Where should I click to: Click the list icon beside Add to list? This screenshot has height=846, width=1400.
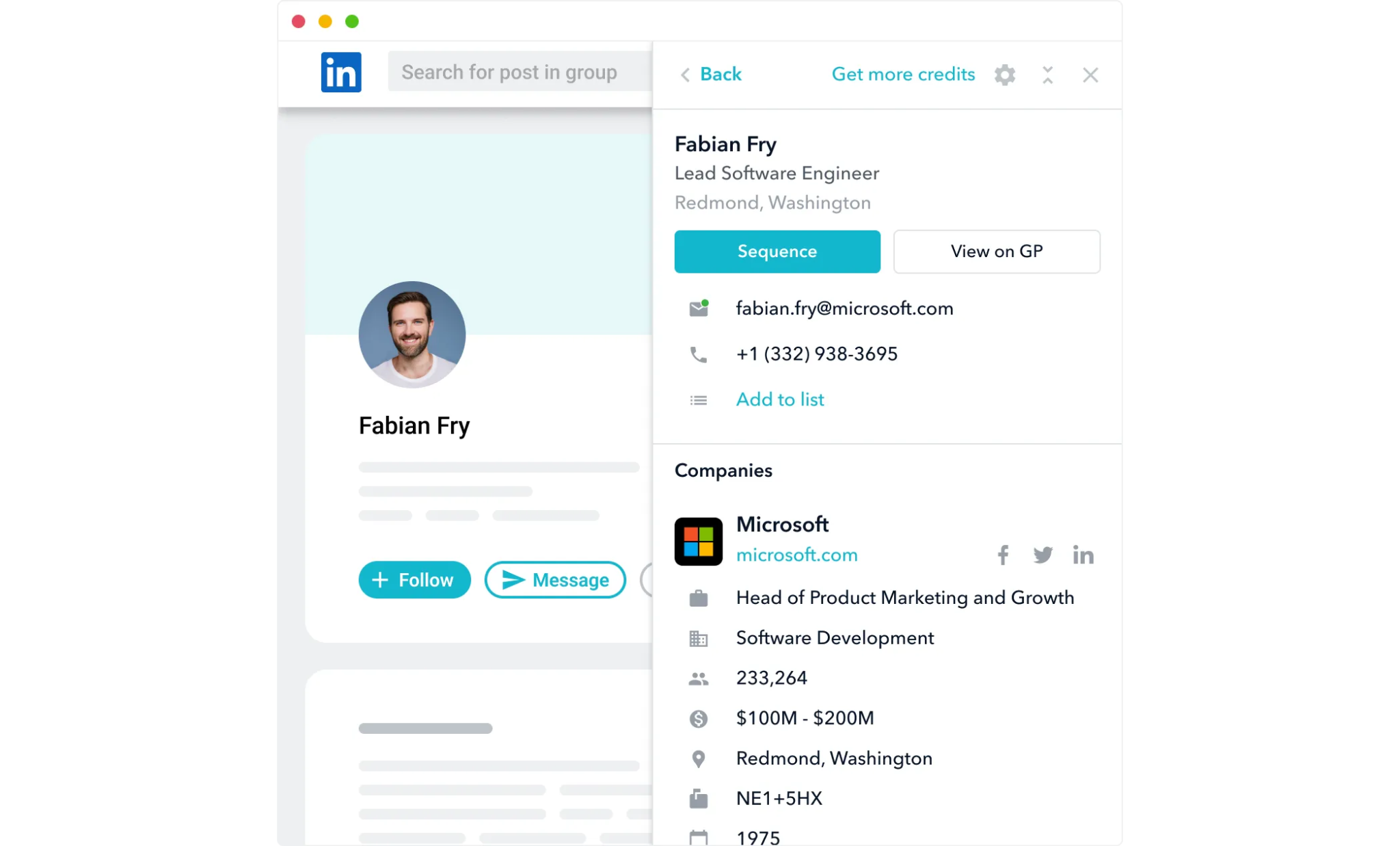point(698,400)
